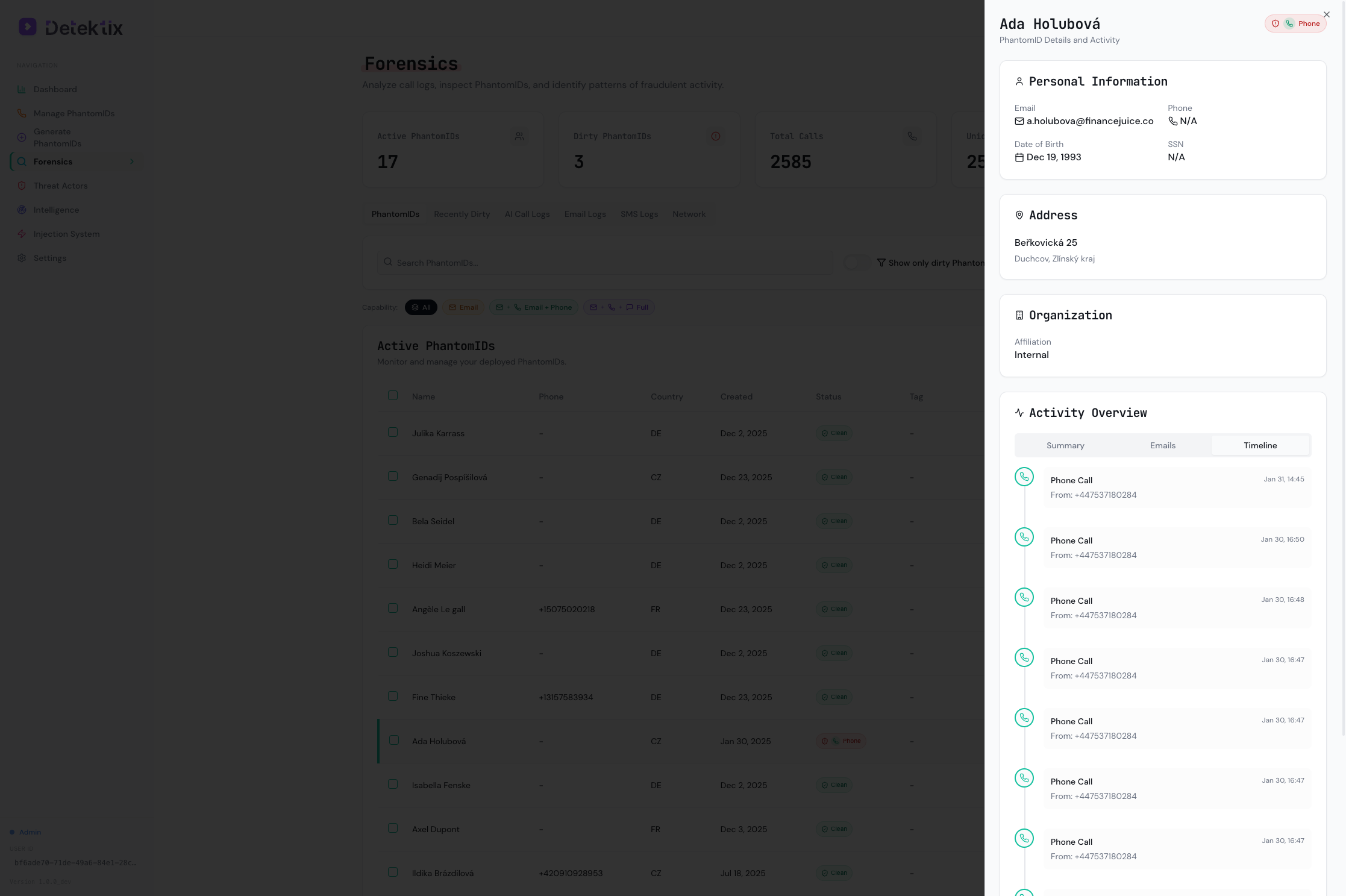Image resolution: width=1346 pixels, height=896 pixels.
Task: Click the Intelligence icon in sidebar
Action: point(22,210)
